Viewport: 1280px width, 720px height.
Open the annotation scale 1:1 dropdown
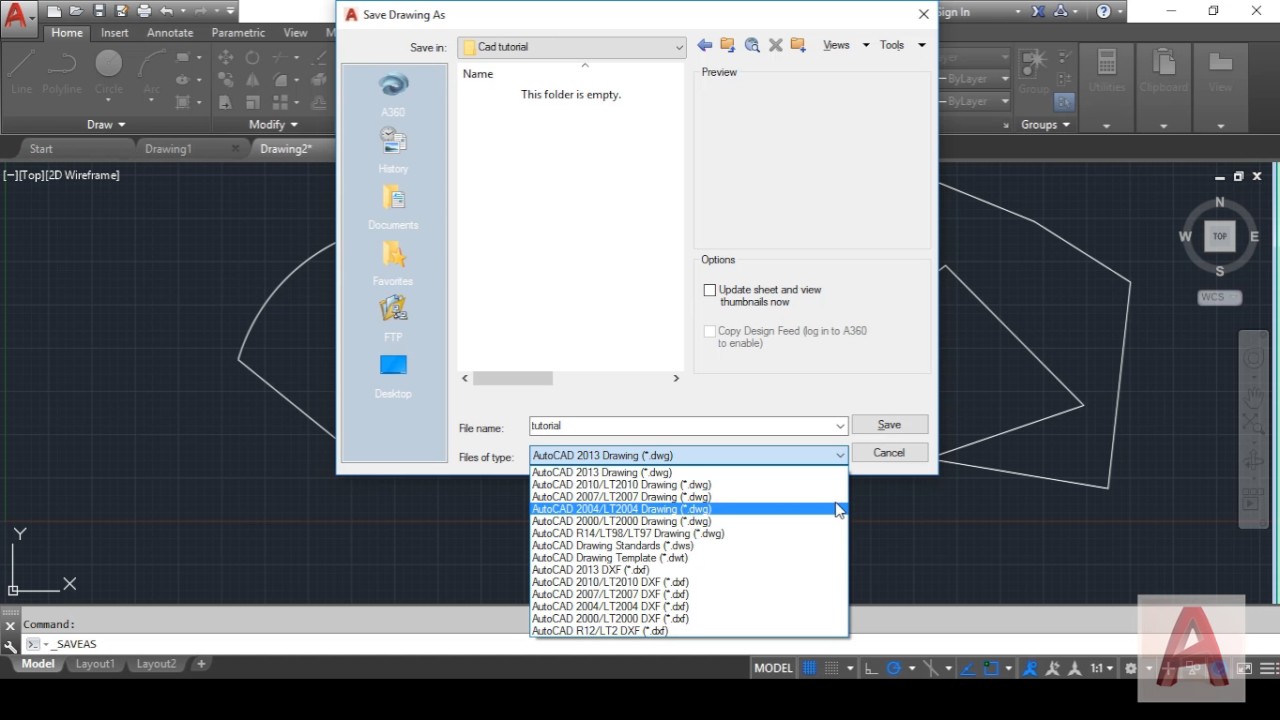1102,668
